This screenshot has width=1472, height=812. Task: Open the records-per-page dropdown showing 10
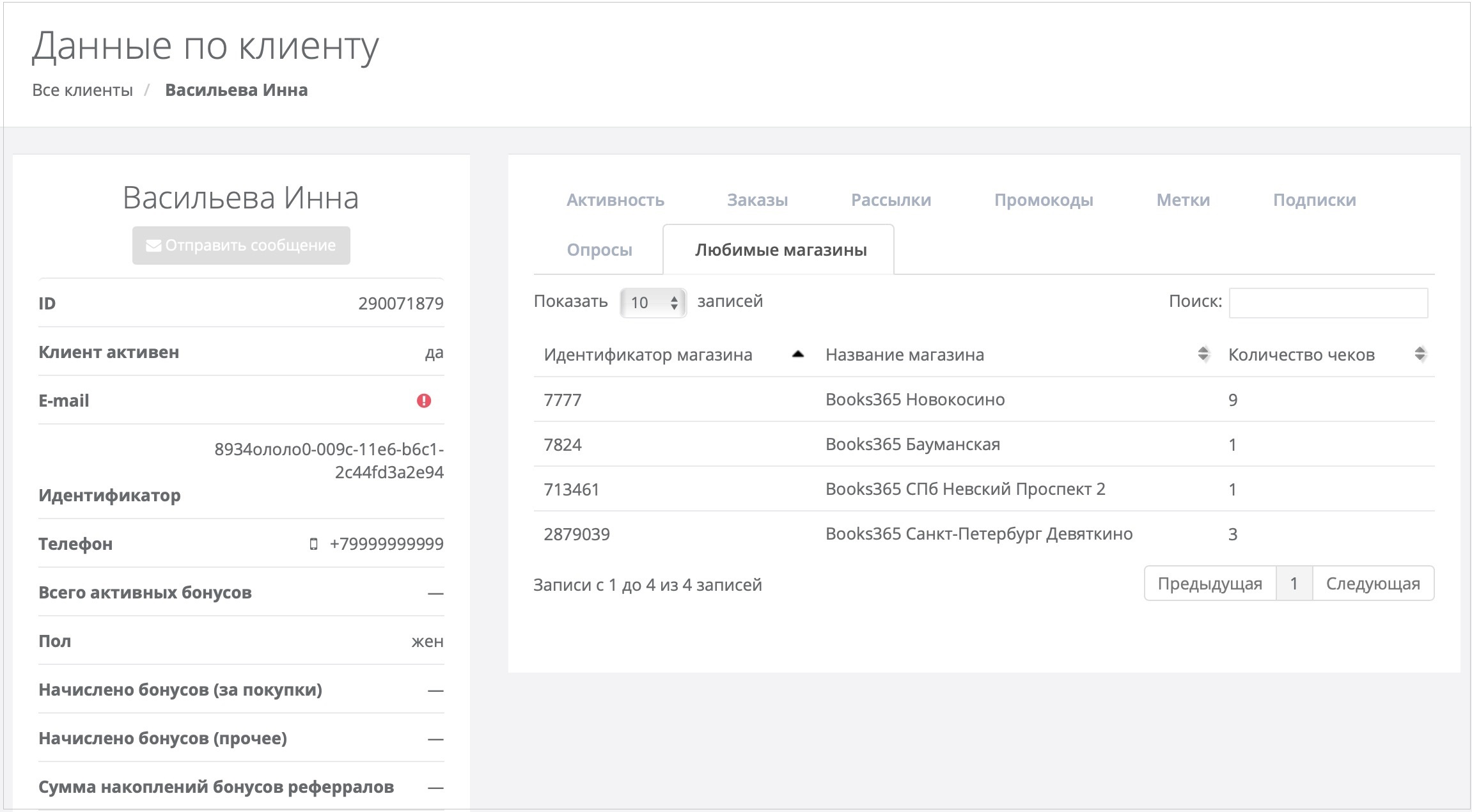(x=653, y=302)
